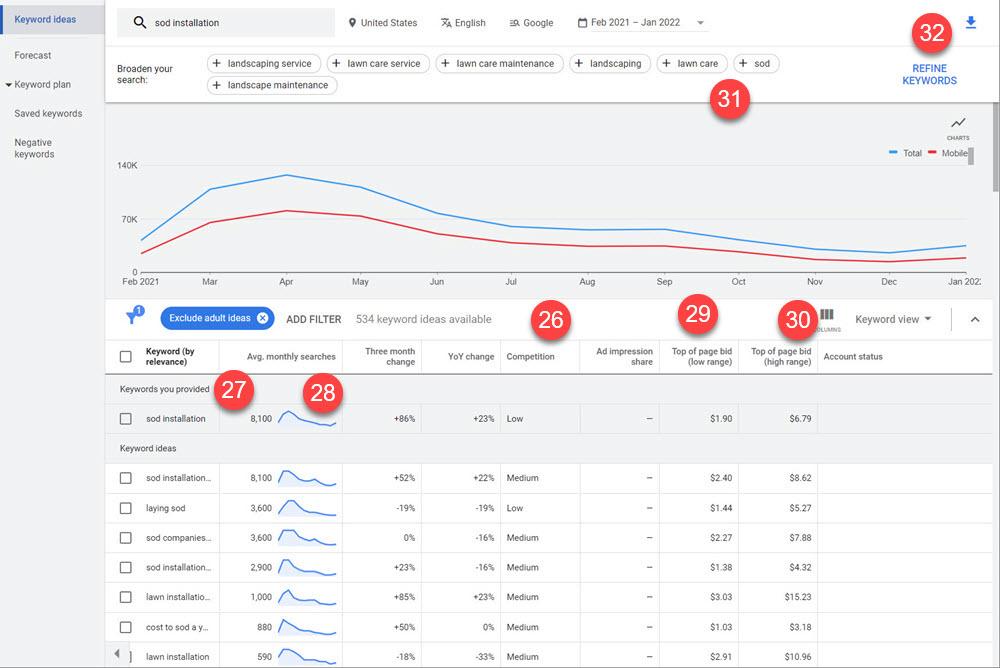This screenshot has width=1000, height=668.
Task: Click the sod installation search field
Action: [x=226, y=23]
